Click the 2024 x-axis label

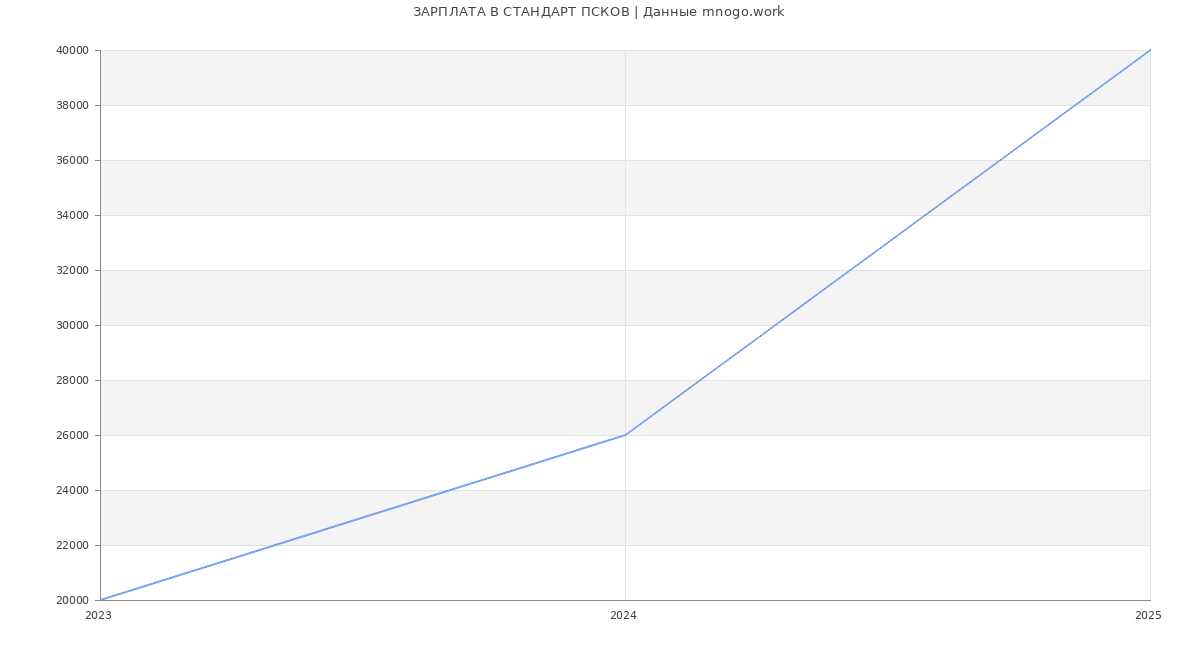pyautogui.click(x=623, y=616)
